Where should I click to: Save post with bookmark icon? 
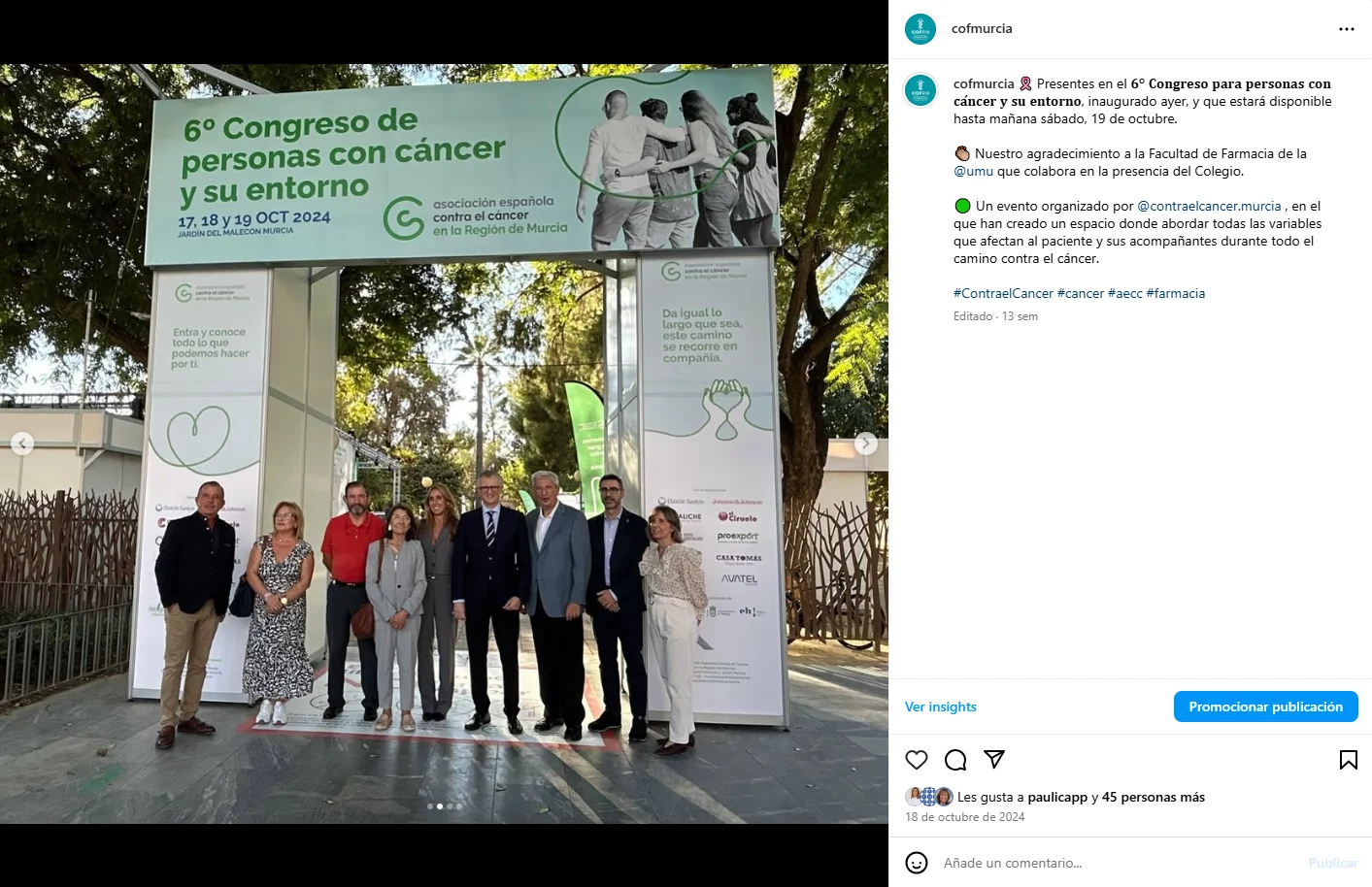tap(1349, 760)
